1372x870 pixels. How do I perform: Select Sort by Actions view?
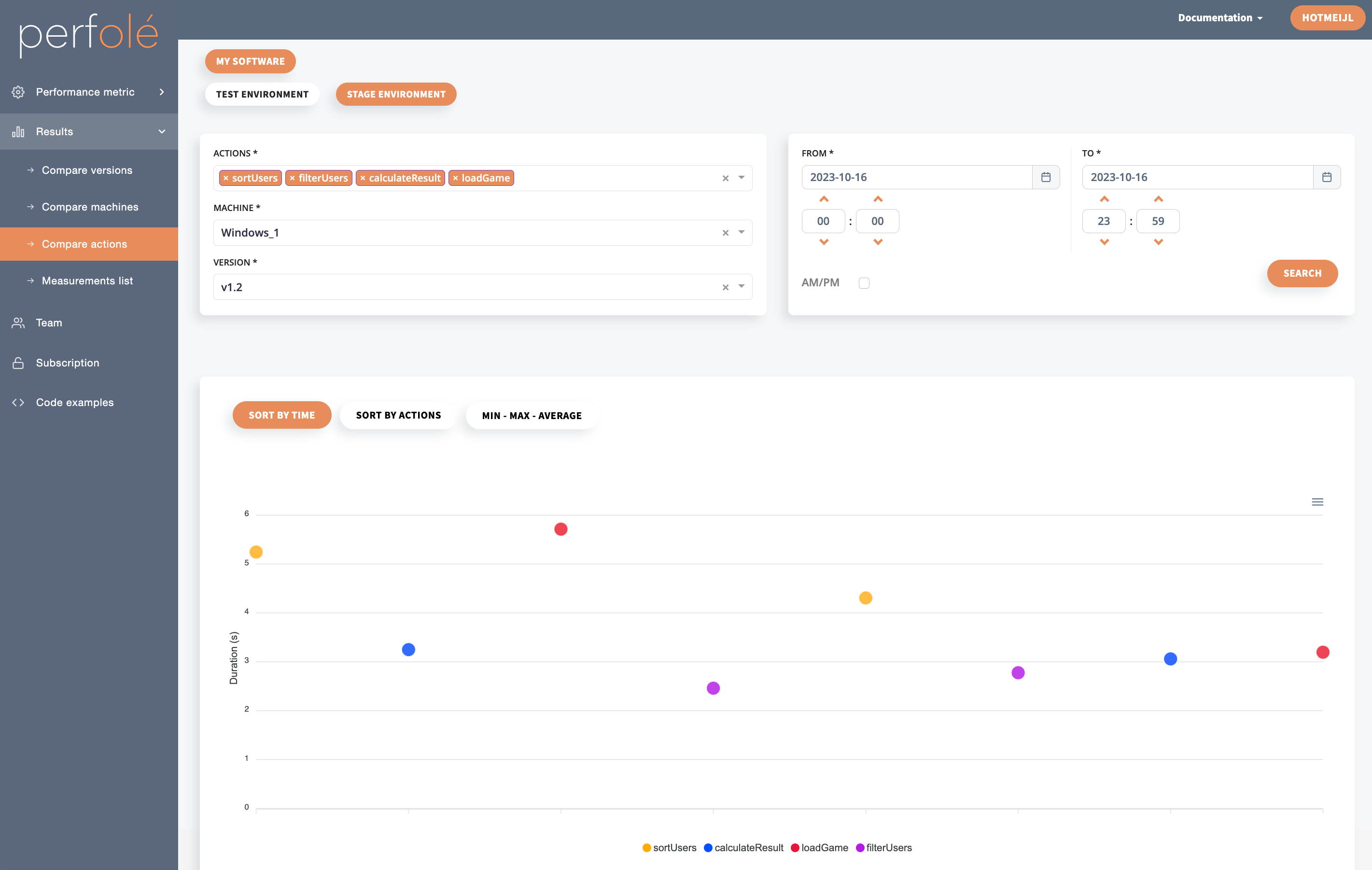(398, 415)
